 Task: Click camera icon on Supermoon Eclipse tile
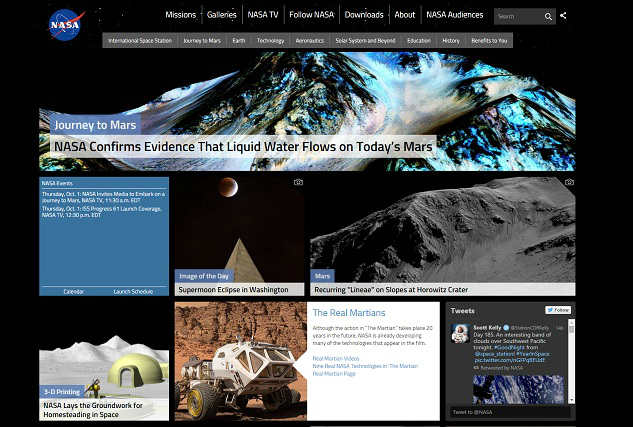point(298,182)
